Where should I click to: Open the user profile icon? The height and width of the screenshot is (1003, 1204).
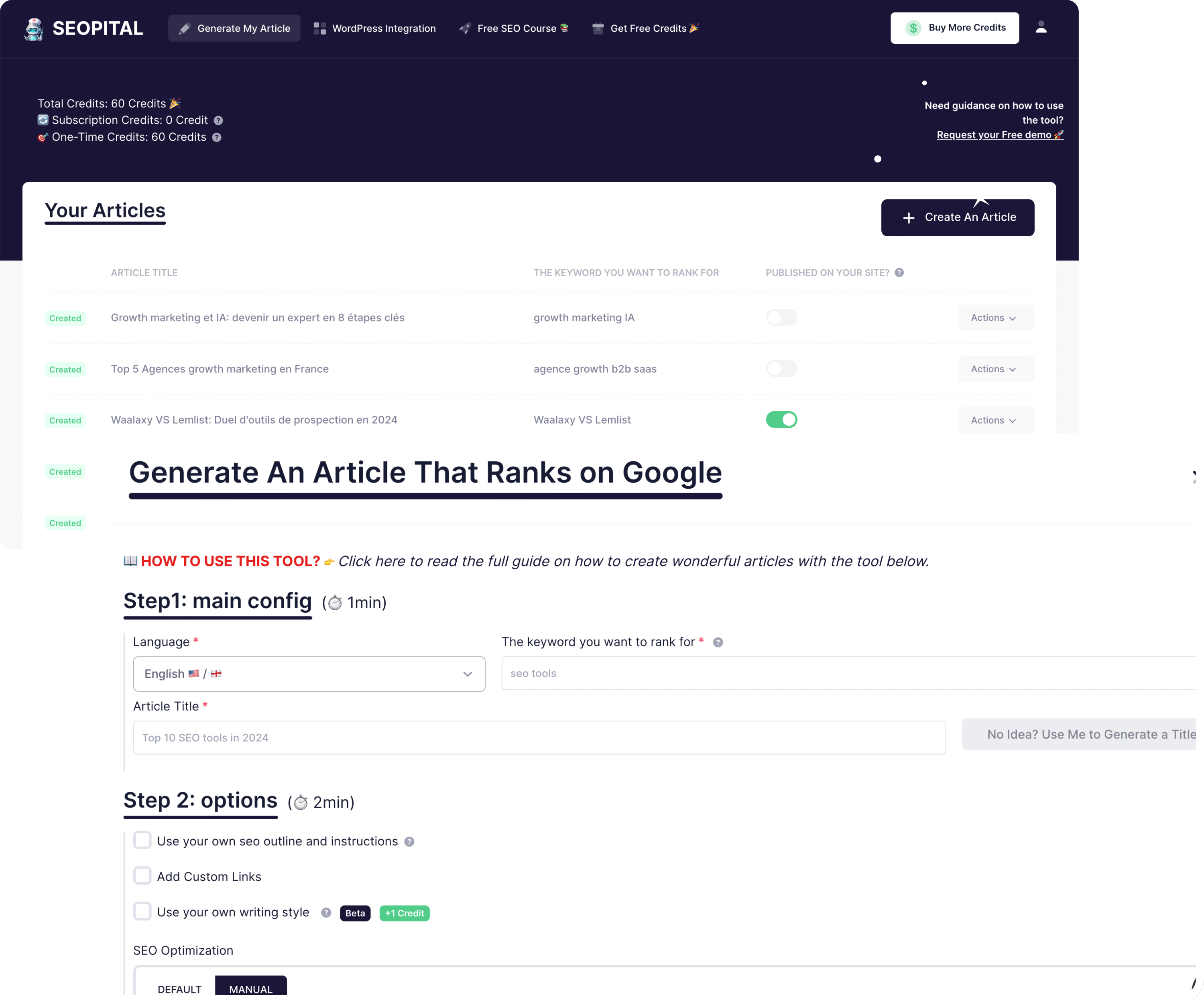point(1041,28)
